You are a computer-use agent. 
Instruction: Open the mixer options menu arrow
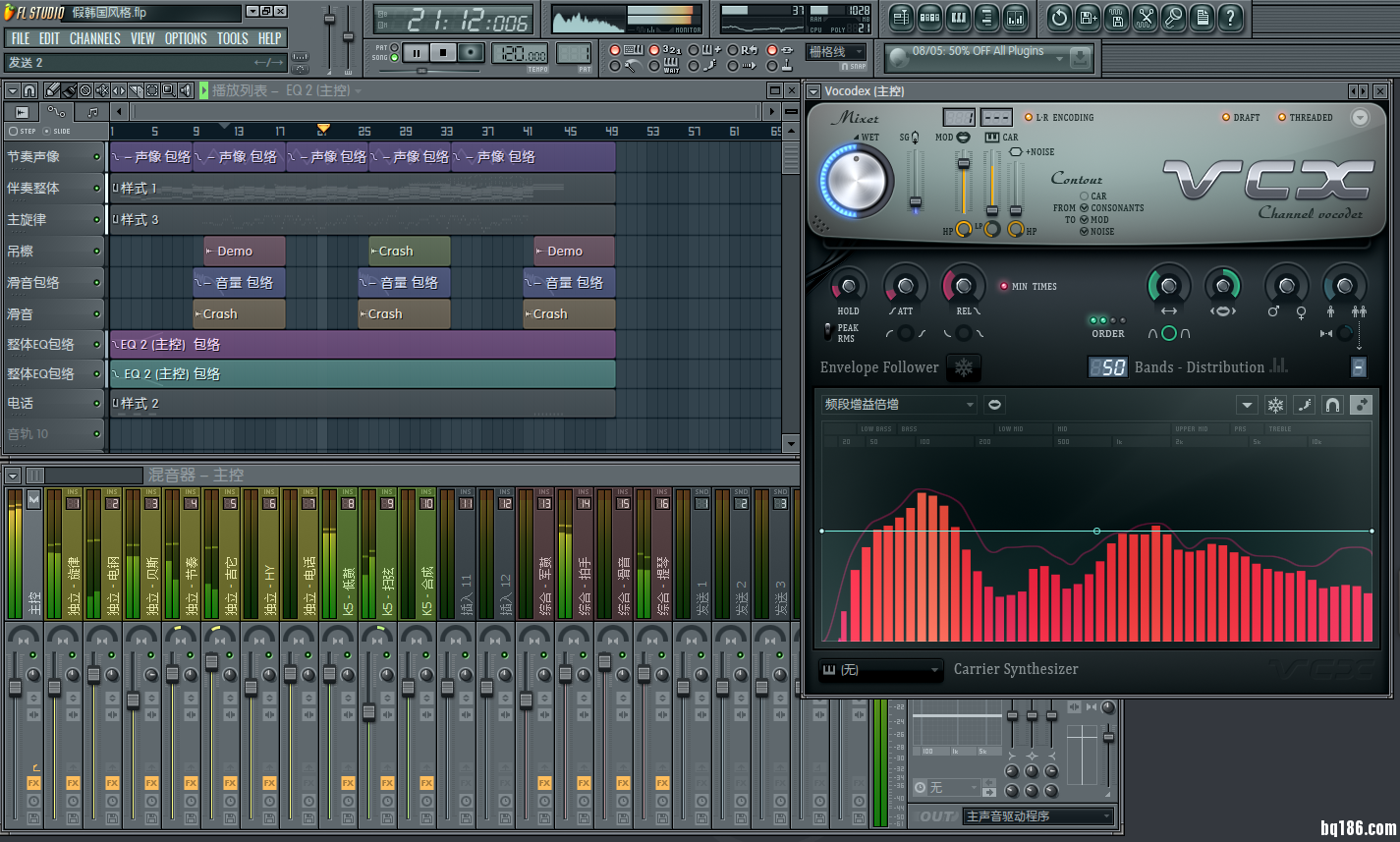coord(13,476)
